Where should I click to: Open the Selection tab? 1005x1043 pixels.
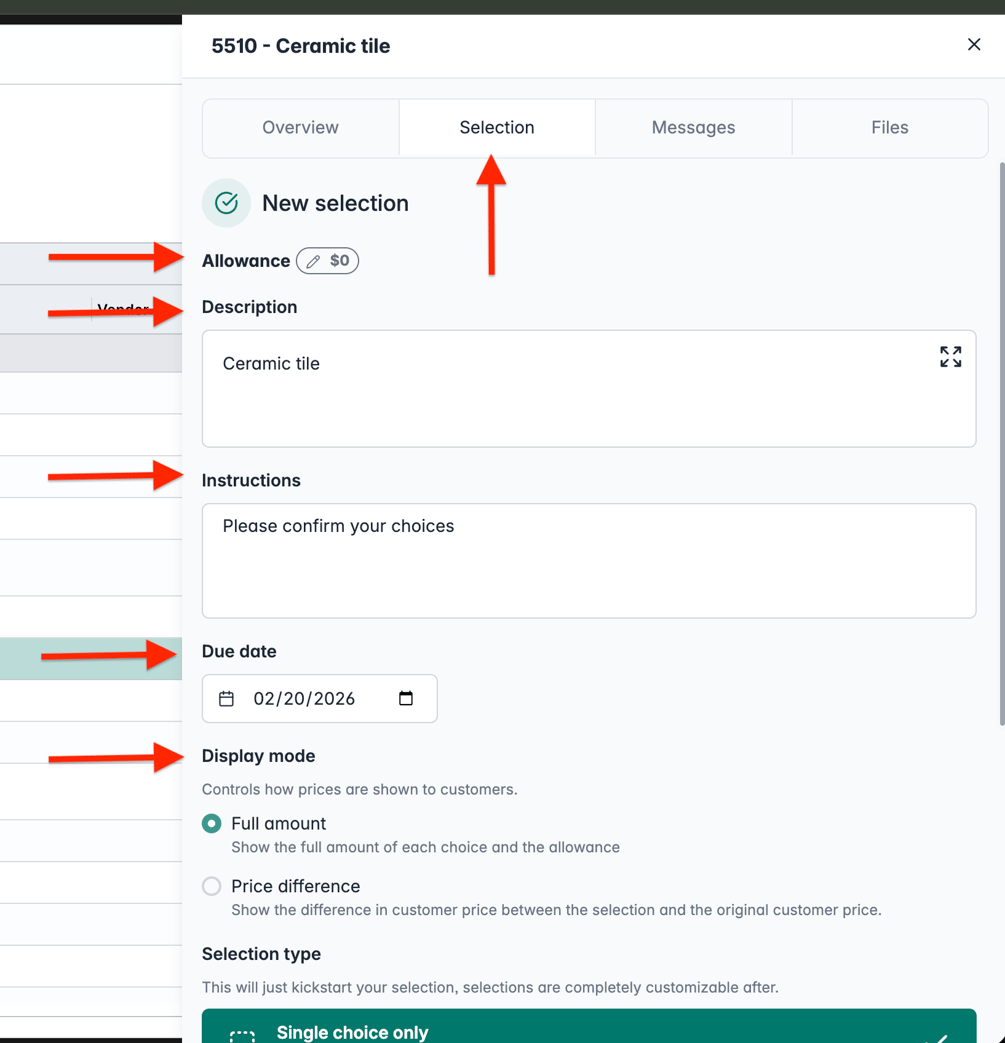pos(497,127)
